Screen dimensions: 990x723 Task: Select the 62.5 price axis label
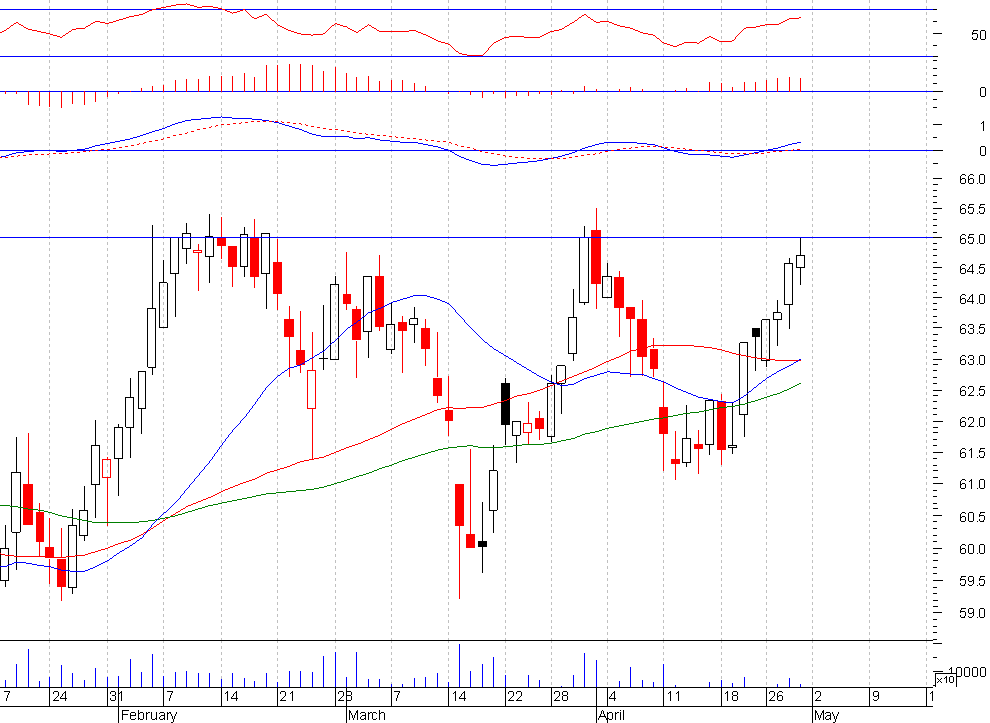pos(972,391)
